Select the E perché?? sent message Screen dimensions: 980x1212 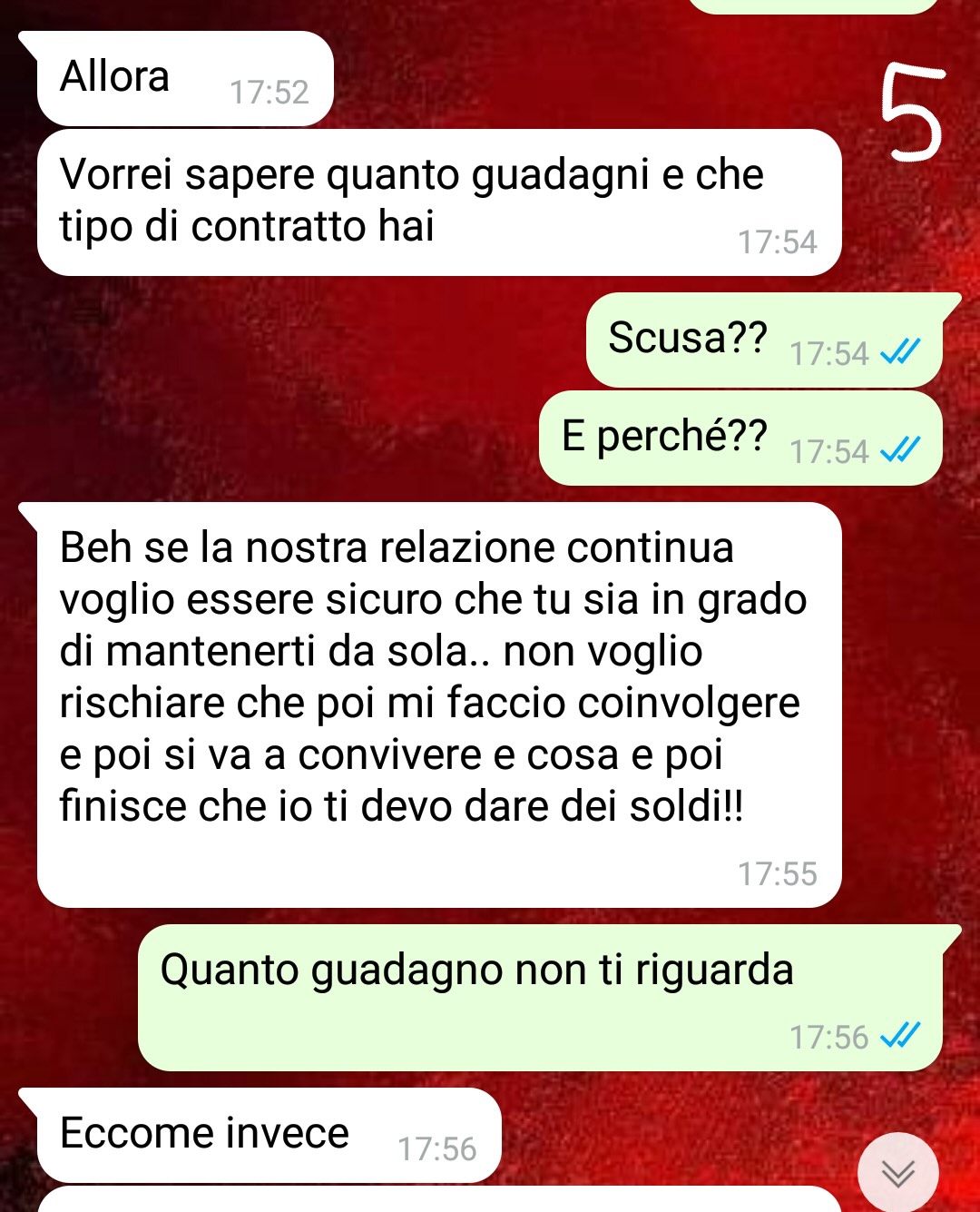click(x=740, y=438)
